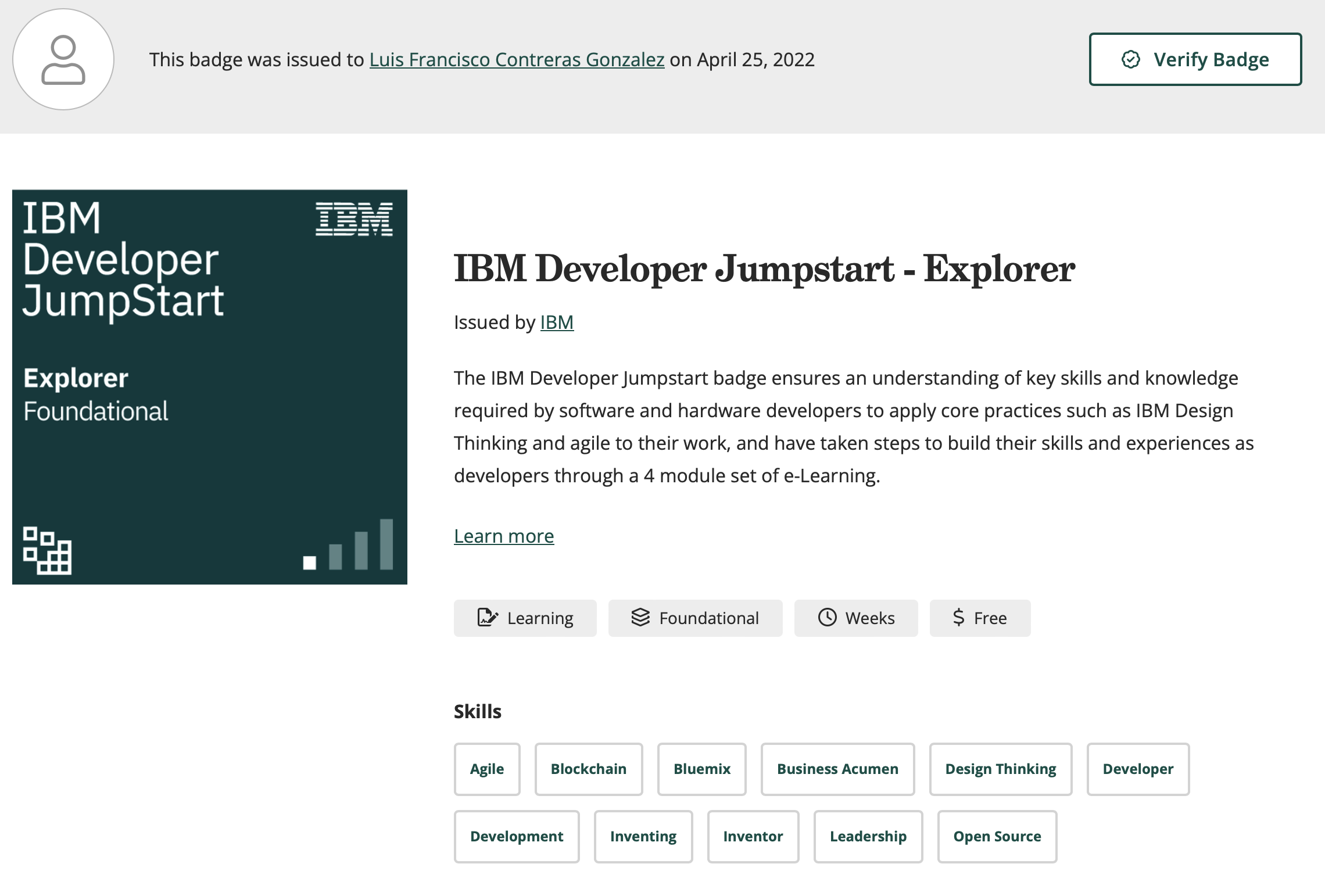Click the level bars icon on badge

[348, 544]
